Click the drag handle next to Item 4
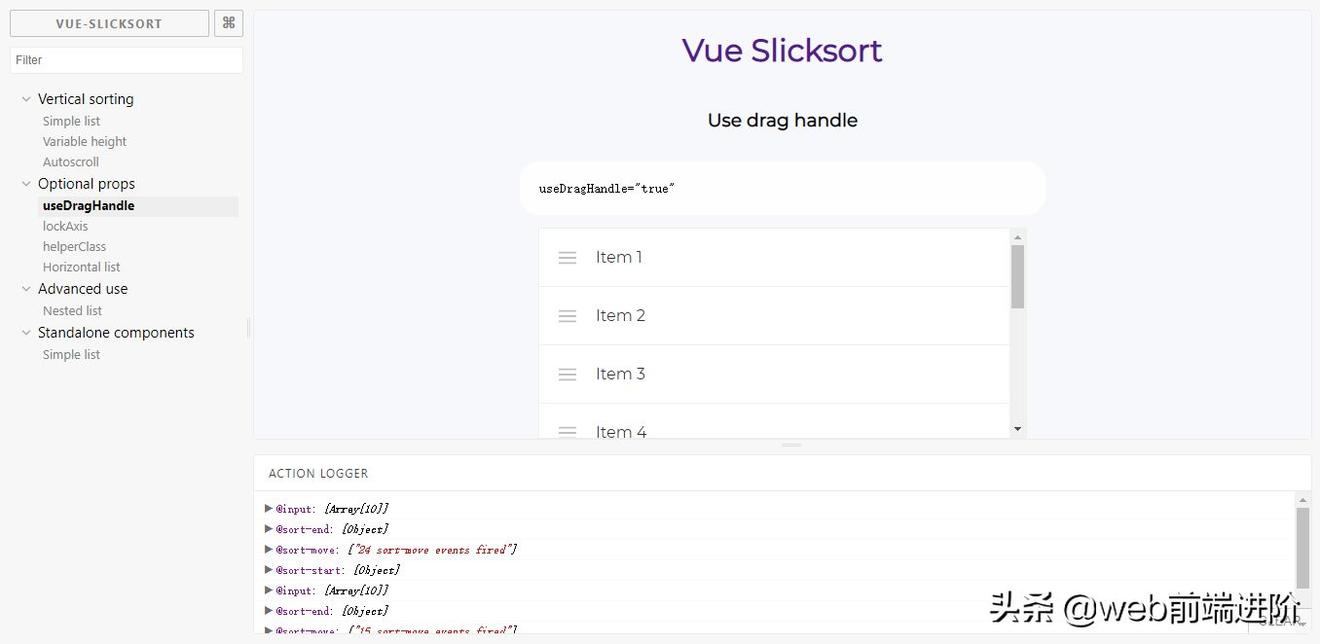1320x644 pixels. (567, 432)
